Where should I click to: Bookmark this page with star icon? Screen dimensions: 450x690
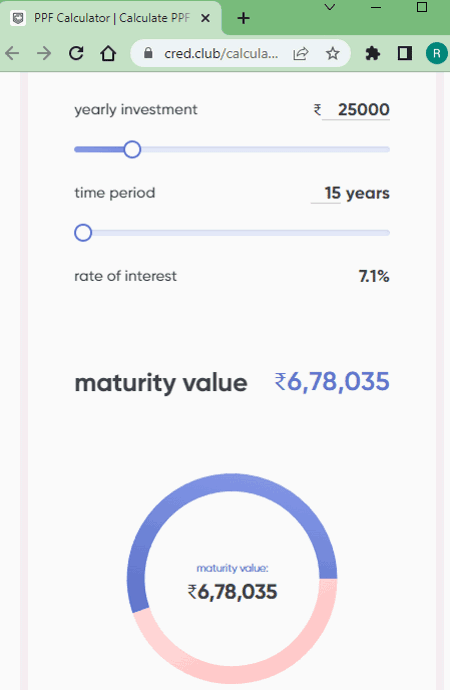coord(333,54)
